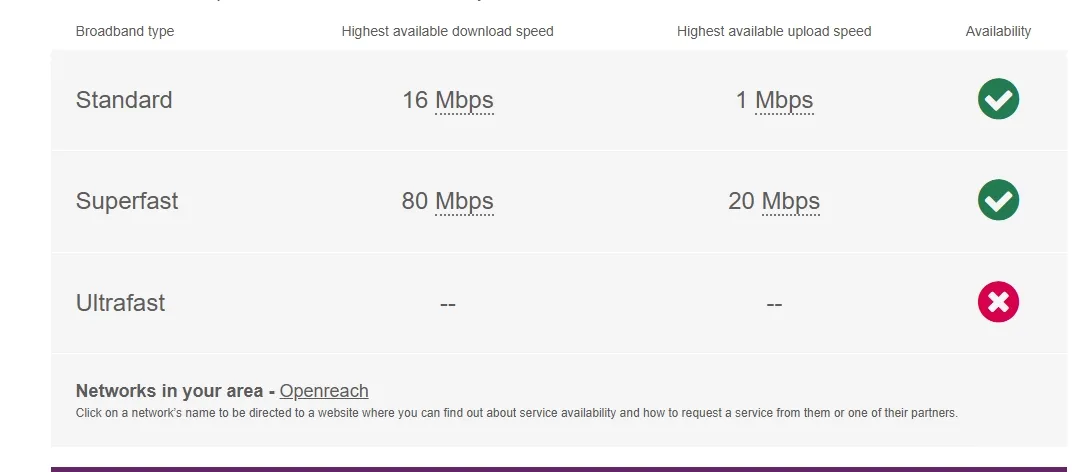
Task: Click the Networks in your area heading
Action: (169, 390)
